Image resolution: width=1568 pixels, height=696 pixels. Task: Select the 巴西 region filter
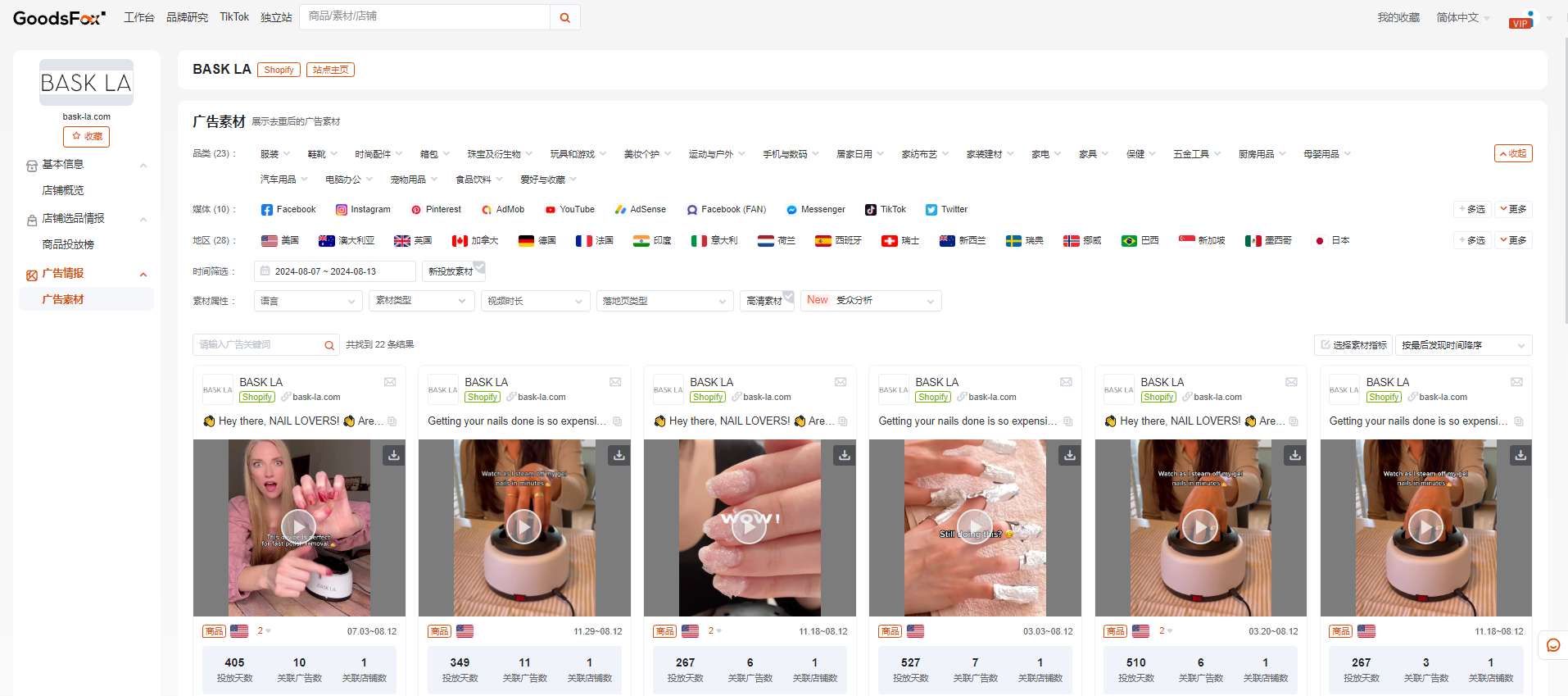(x=1140, y=241)
